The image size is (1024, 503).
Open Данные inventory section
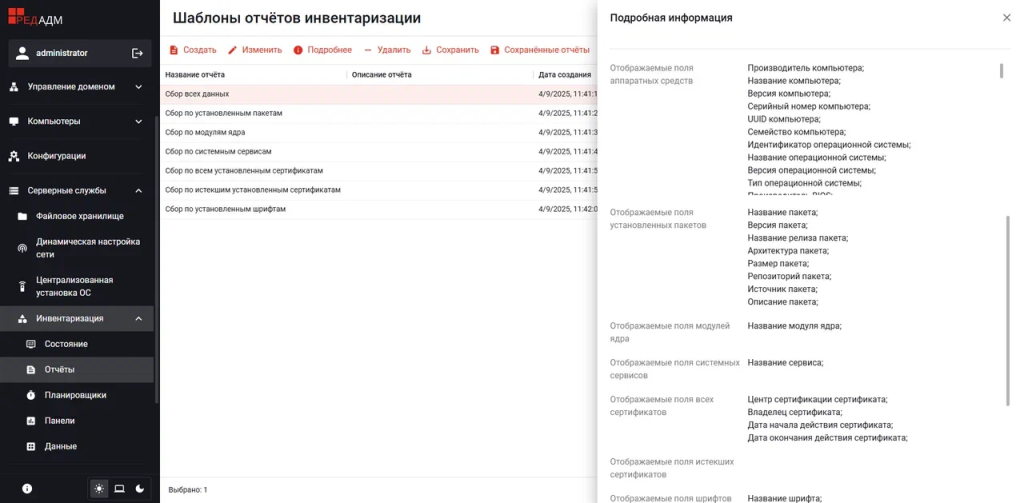pyautogui.click(x=60, y=446)
